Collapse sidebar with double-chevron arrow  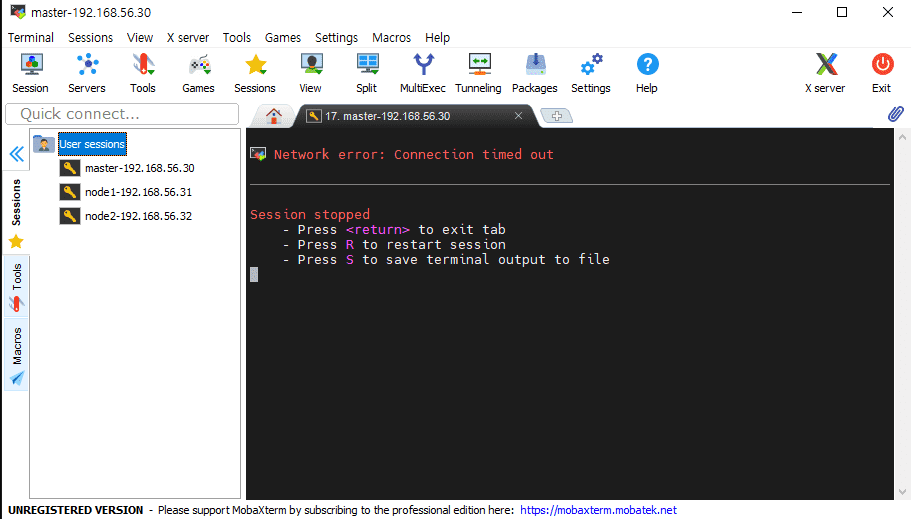(16, 154)
